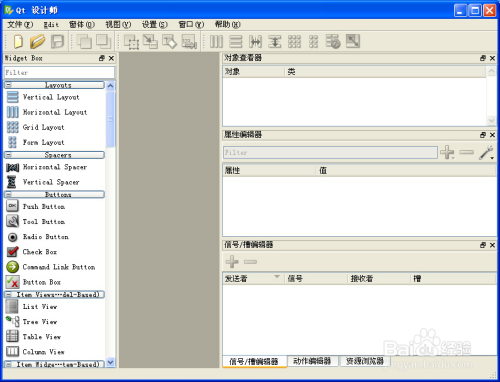This screenshot has height=382, width=500.
Task: Float the 对象查看器 panel
Action: click(x=483, y=58)
